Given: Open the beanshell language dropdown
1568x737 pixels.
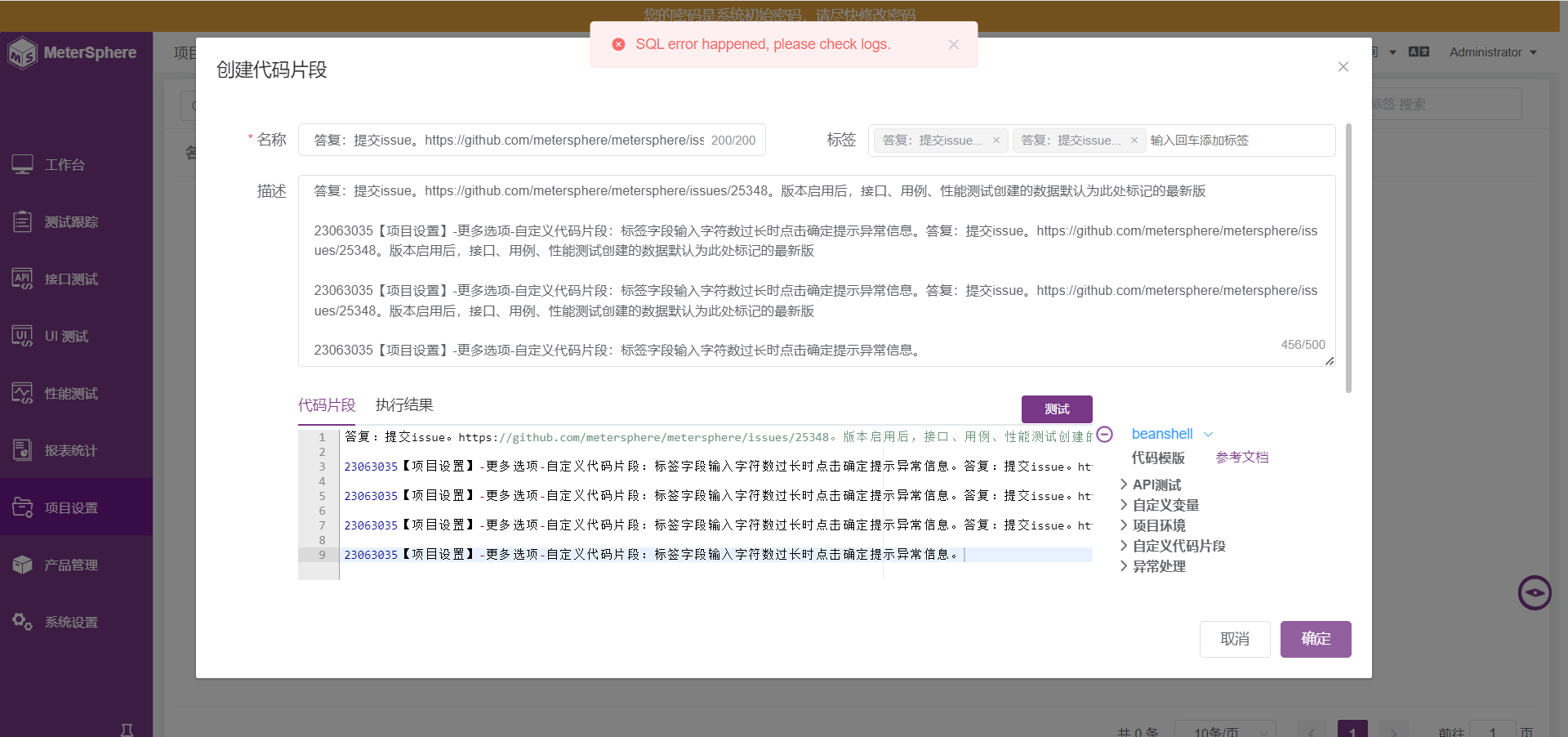Looking at the screenshot, I should point(1173,434).
